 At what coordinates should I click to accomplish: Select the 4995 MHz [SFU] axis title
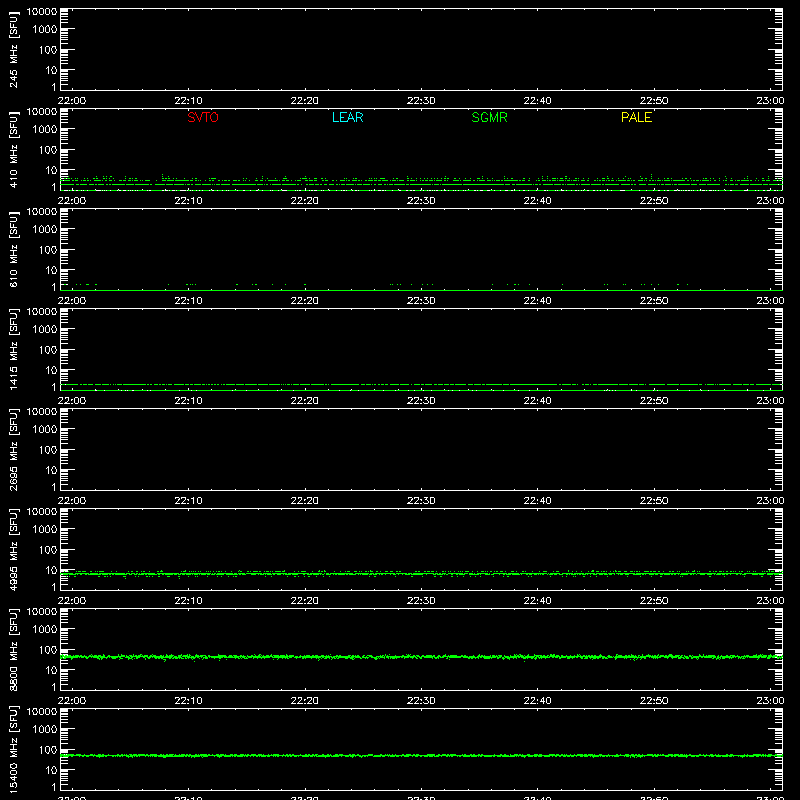pos(13,549)
